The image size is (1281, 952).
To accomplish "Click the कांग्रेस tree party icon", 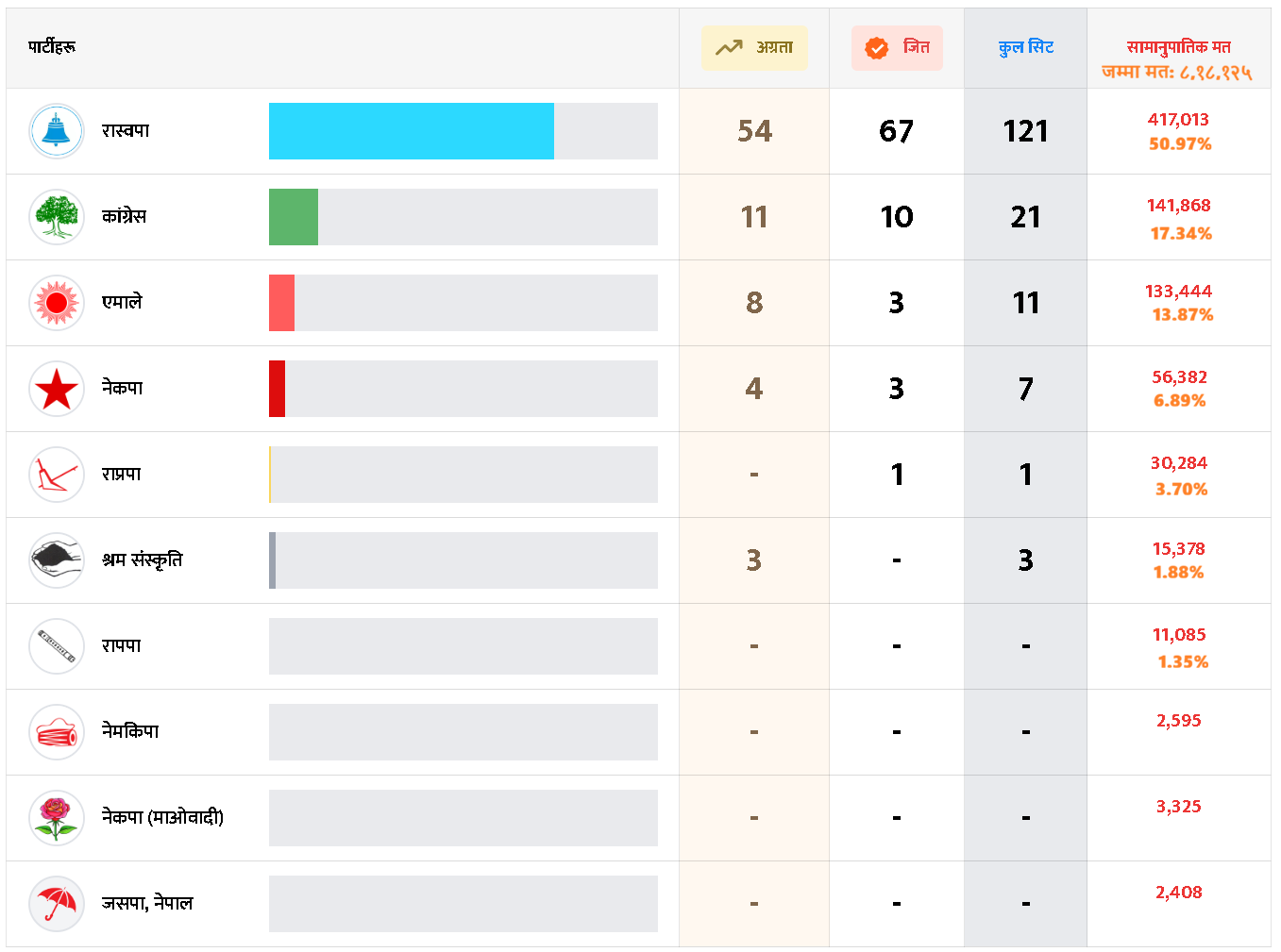I will coord(57,217).
